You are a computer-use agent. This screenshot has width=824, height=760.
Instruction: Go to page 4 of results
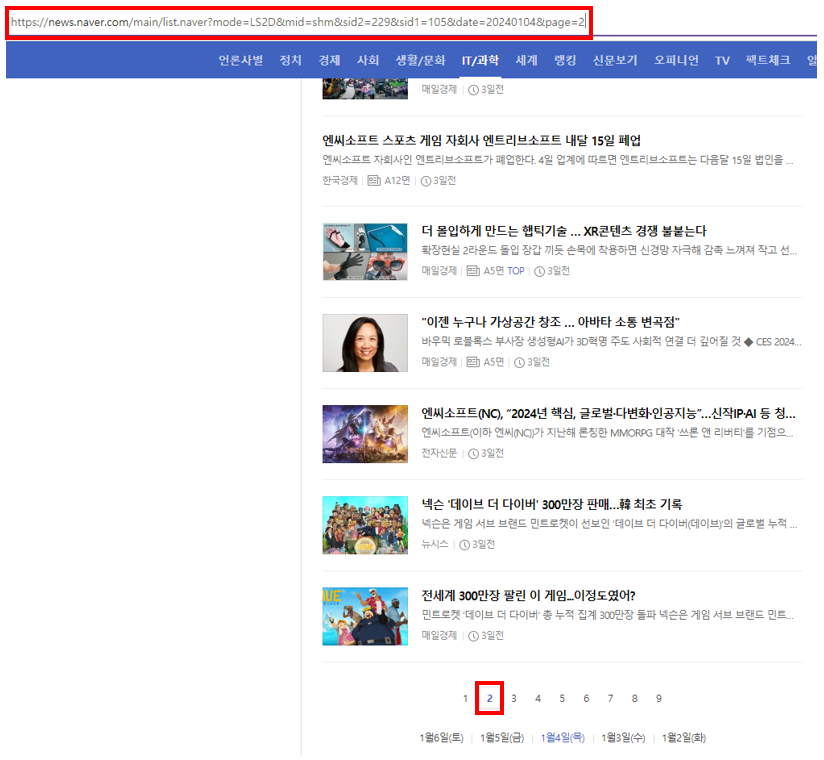tap(538, 699)
